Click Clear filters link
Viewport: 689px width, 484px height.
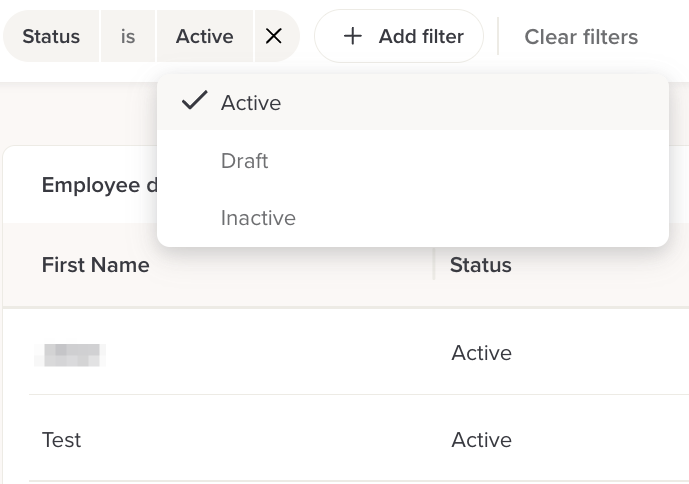(581, 37)
